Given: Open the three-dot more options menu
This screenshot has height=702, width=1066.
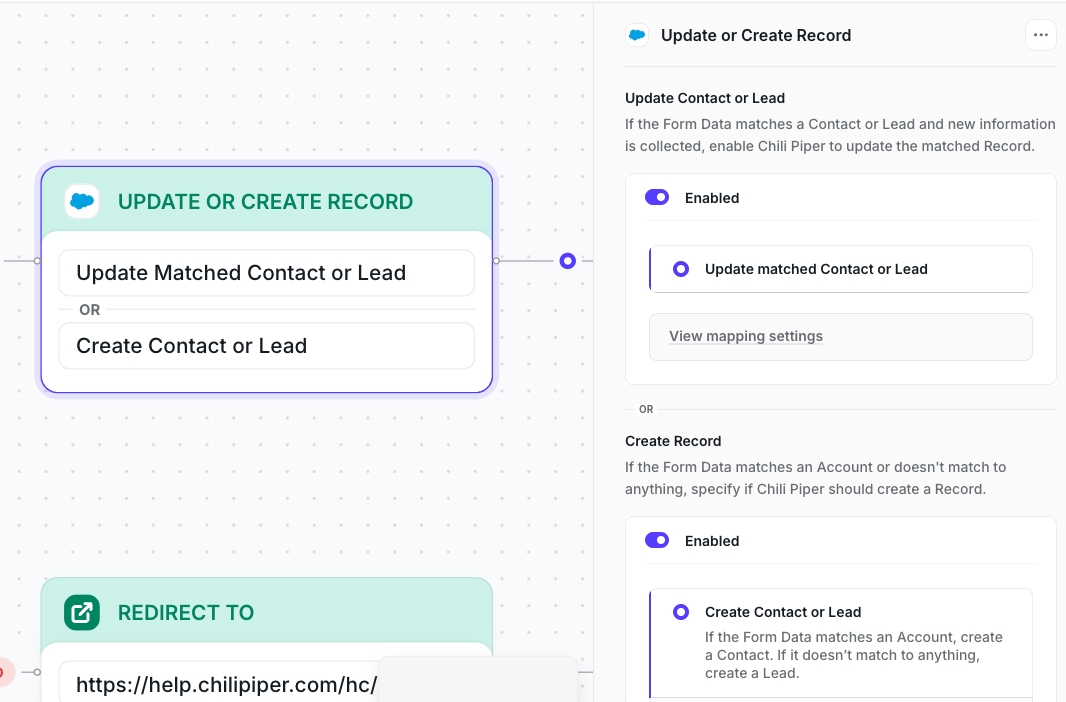Looking at the screenshot, I should (1040, 35).
